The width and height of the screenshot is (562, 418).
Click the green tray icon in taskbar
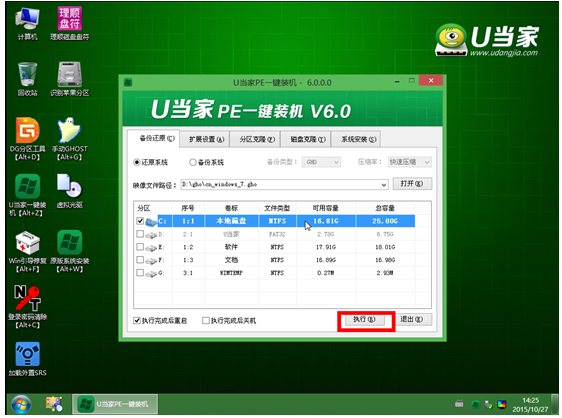[475, 405]
